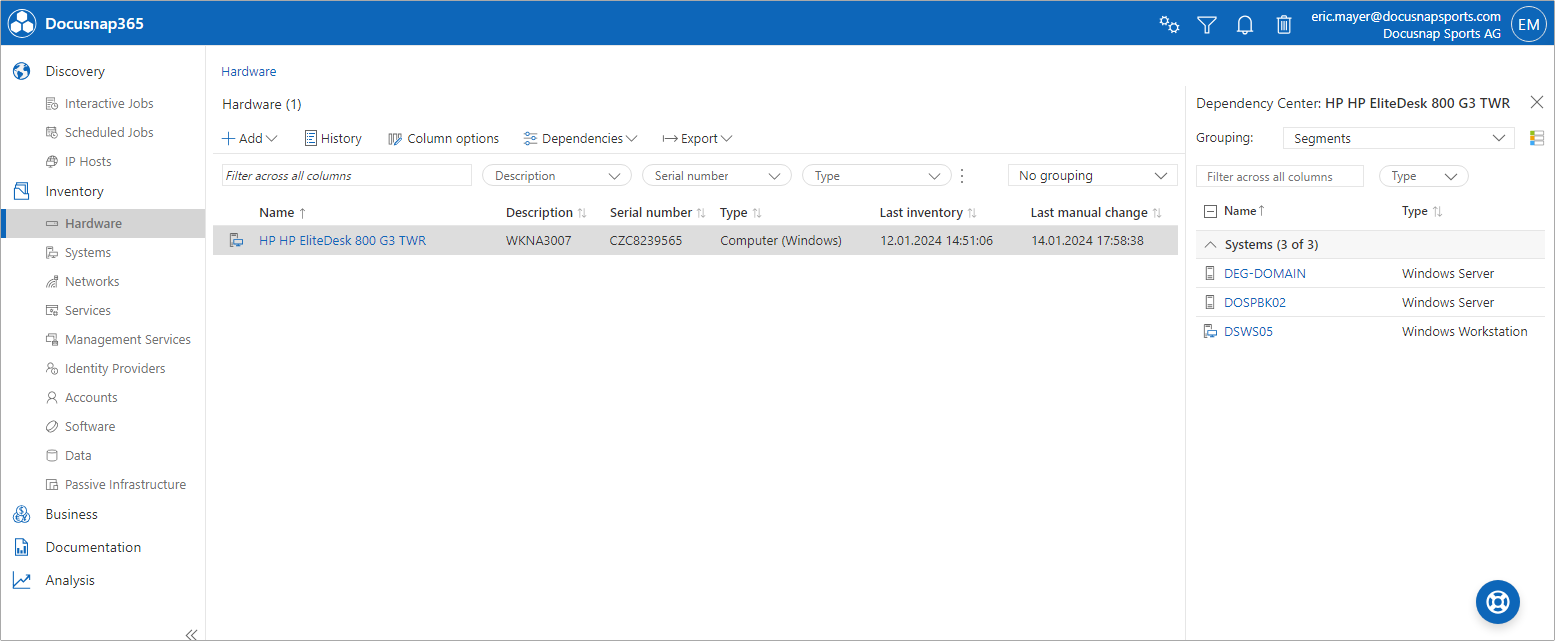Click the filter funnel icon in header
This screenshot has height=641, width=1555.
[x=1207, y=25]
